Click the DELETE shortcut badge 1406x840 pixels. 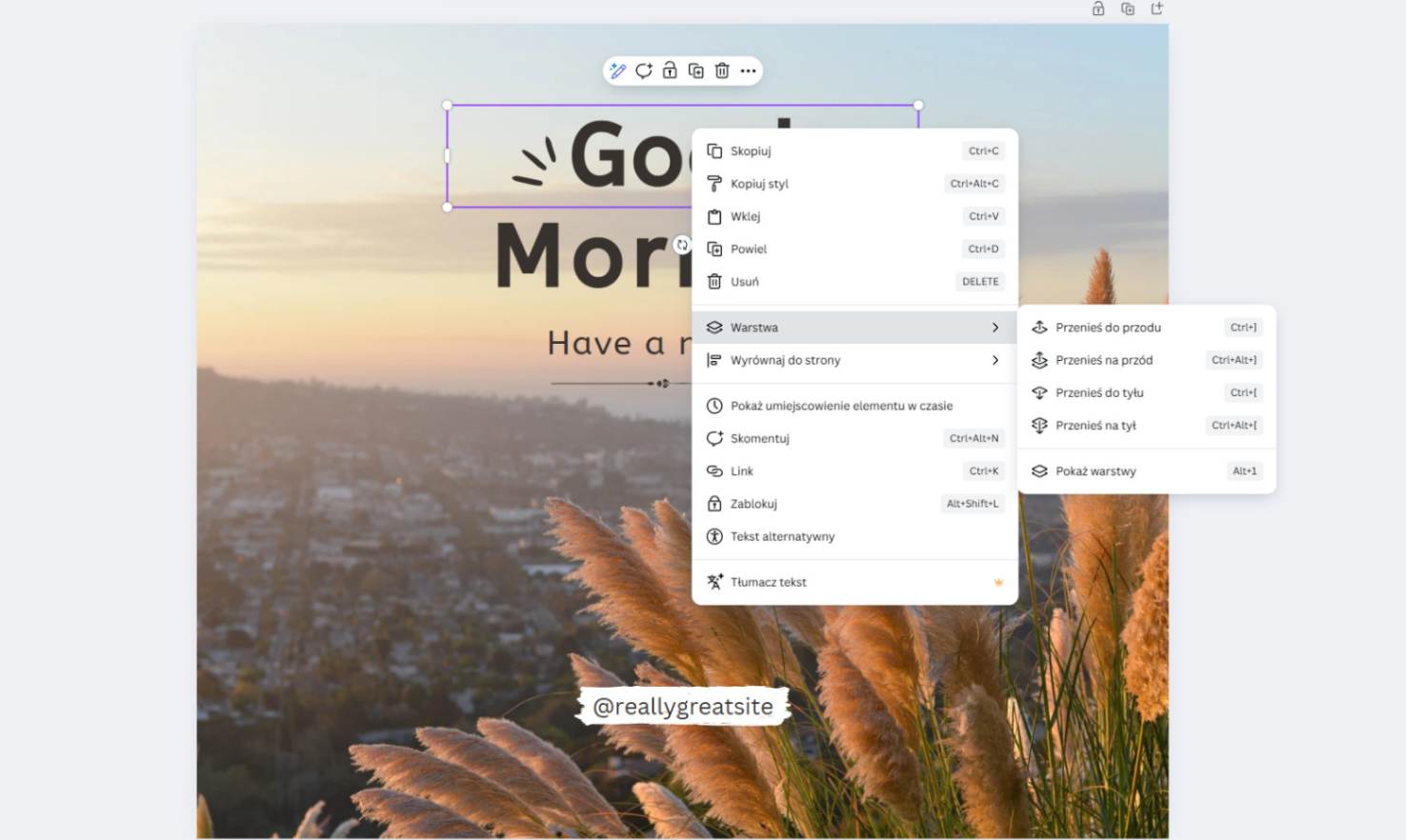[x=980, y=282]
